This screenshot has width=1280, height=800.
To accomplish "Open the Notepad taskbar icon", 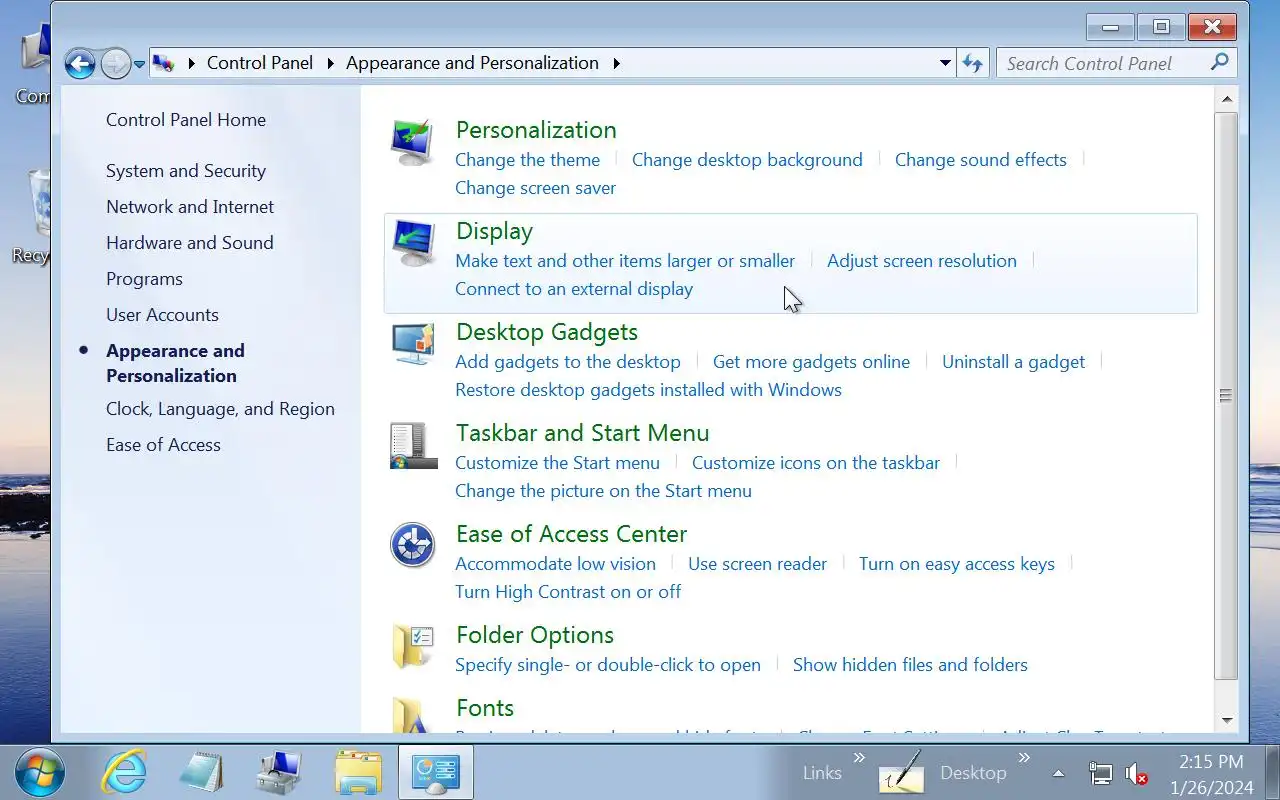I will tap(201, 772).
